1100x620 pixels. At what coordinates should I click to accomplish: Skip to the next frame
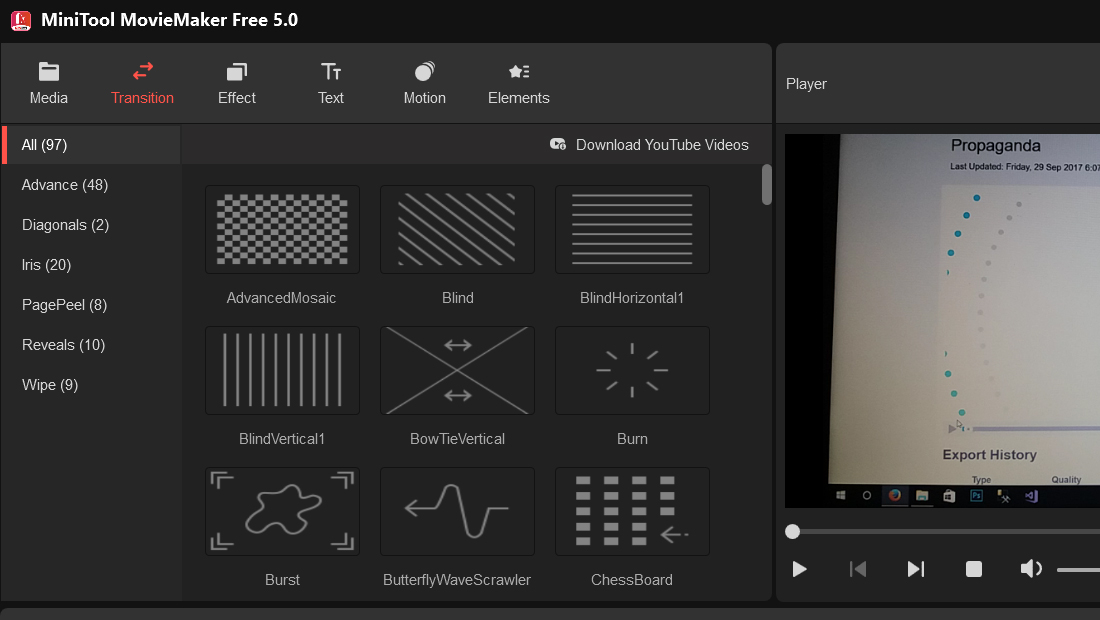[x=915, y=569]
